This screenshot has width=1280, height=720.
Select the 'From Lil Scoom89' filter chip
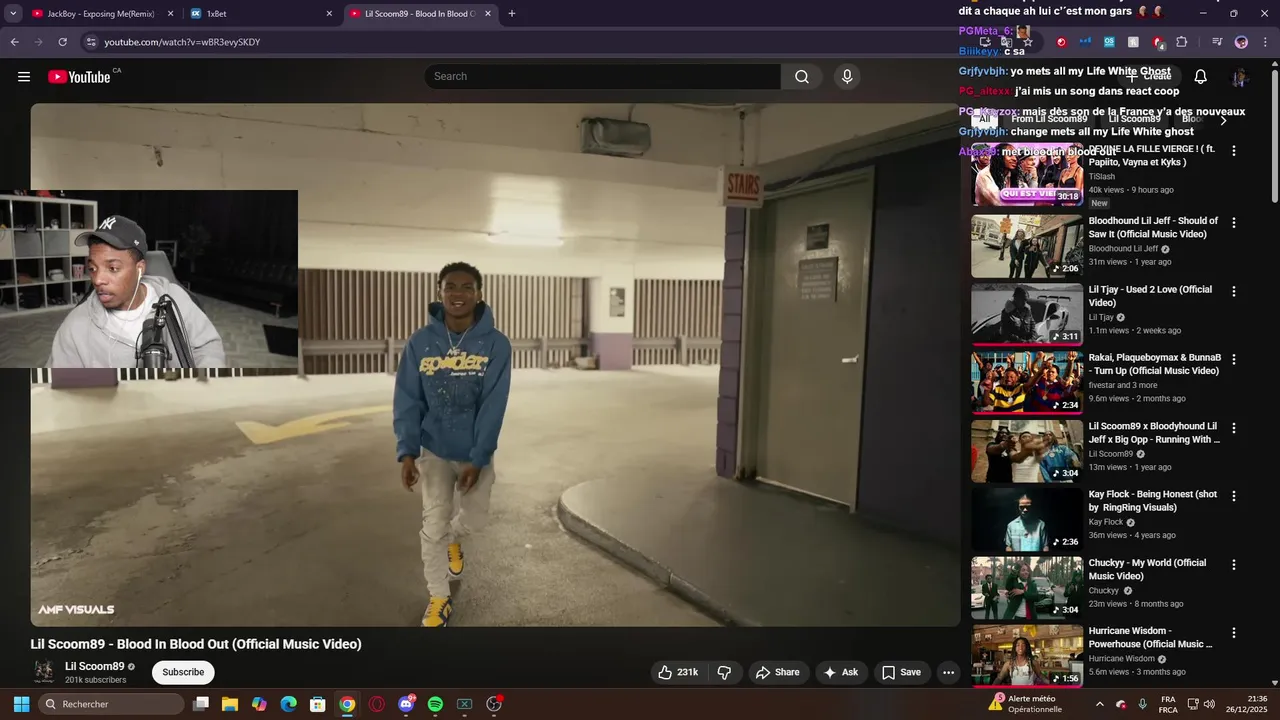point(1049,119)
